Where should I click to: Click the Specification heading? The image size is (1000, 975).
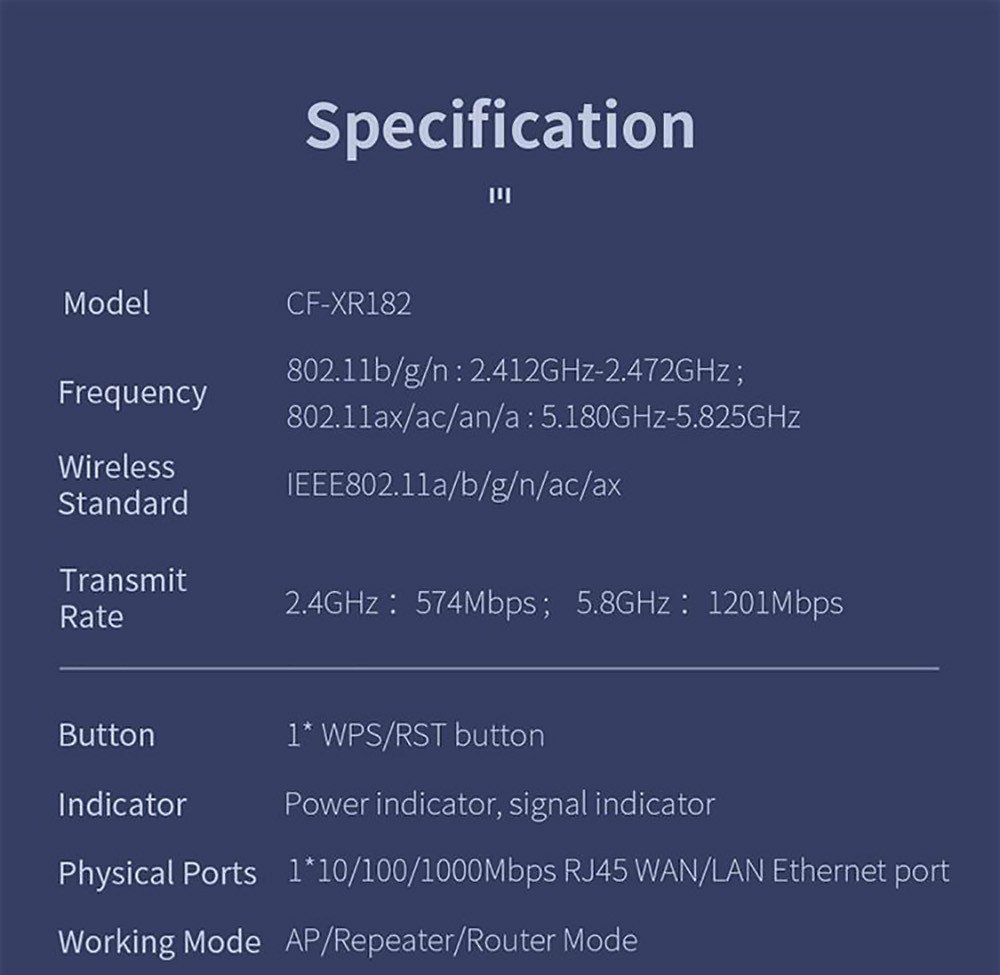point(500,125)
